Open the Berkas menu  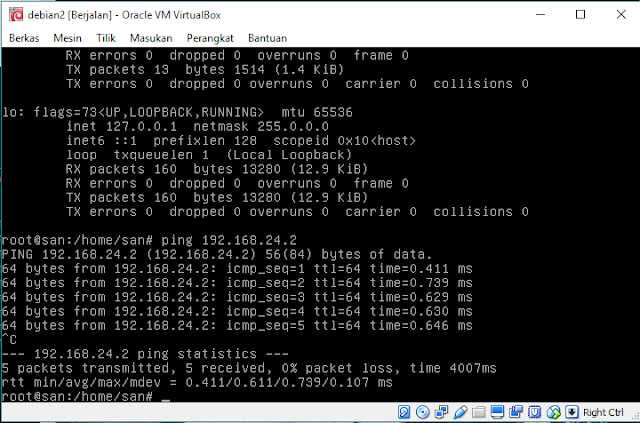click(x=24, y=38)
